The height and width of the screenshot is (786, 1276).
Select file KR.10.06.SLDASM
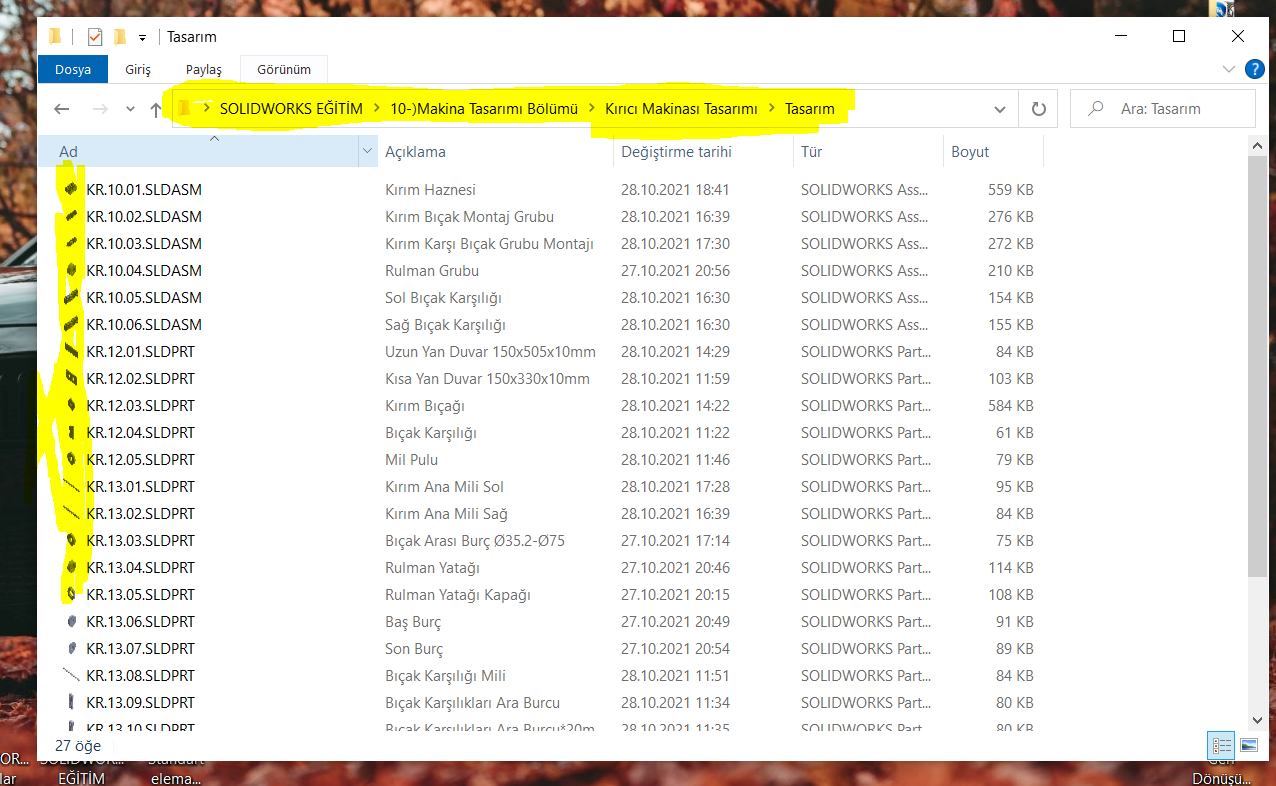[144, 324]
